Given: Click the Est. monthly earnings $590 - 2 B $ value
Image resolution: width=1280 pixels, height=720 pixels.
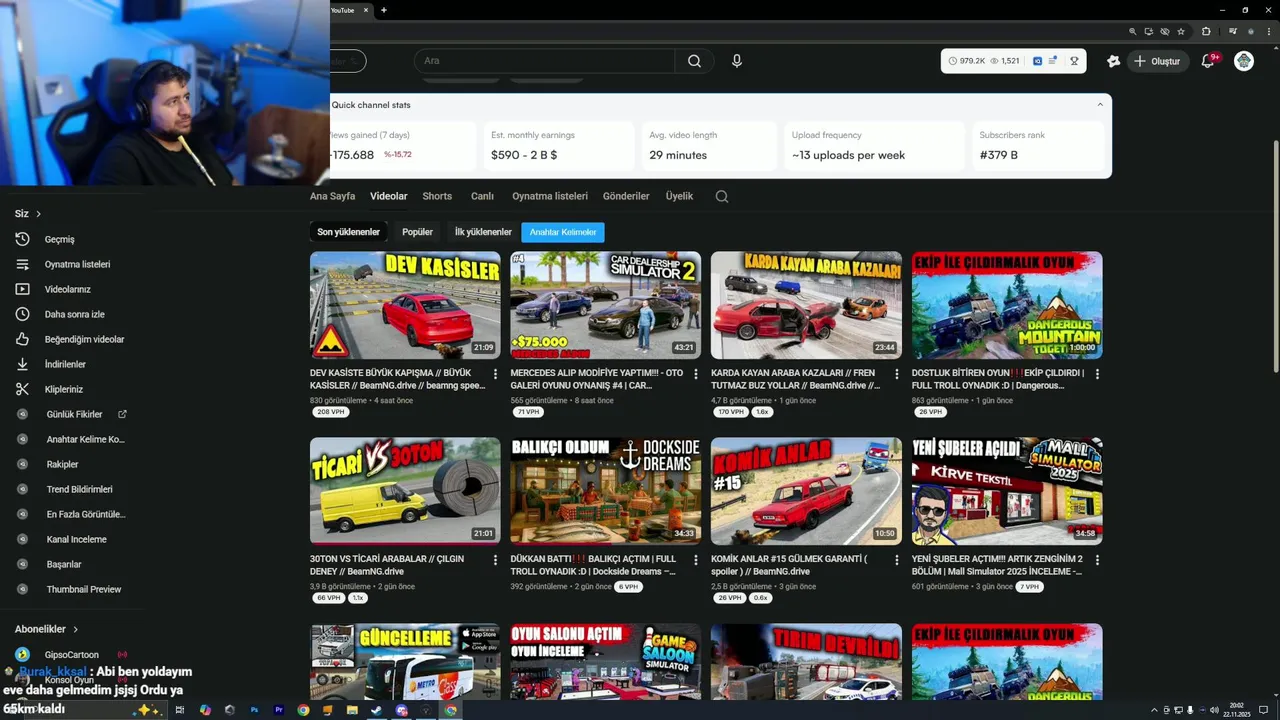Looking at the screenshot, I should [x=524, y=155].
